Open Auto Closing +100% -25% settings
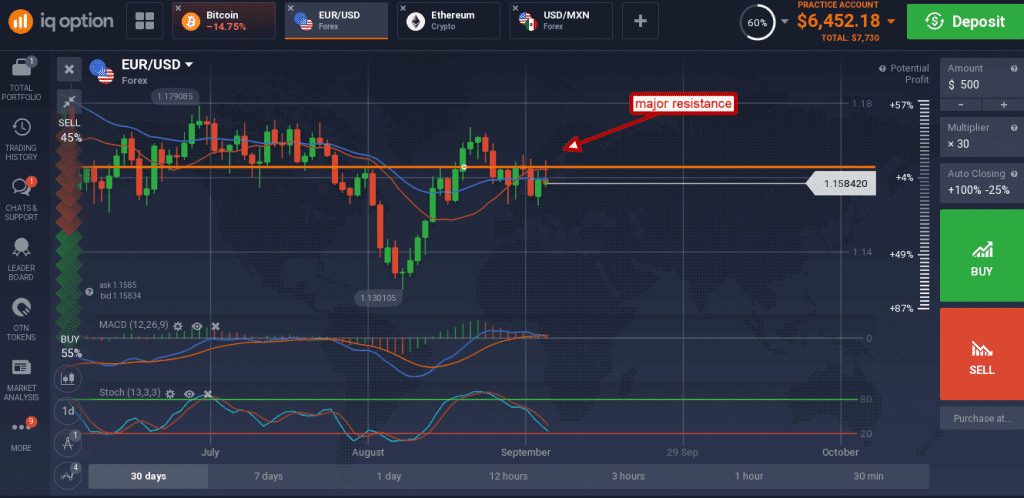Image resolution: width=1024 pixels, height=498 pixels. [982, 183]
